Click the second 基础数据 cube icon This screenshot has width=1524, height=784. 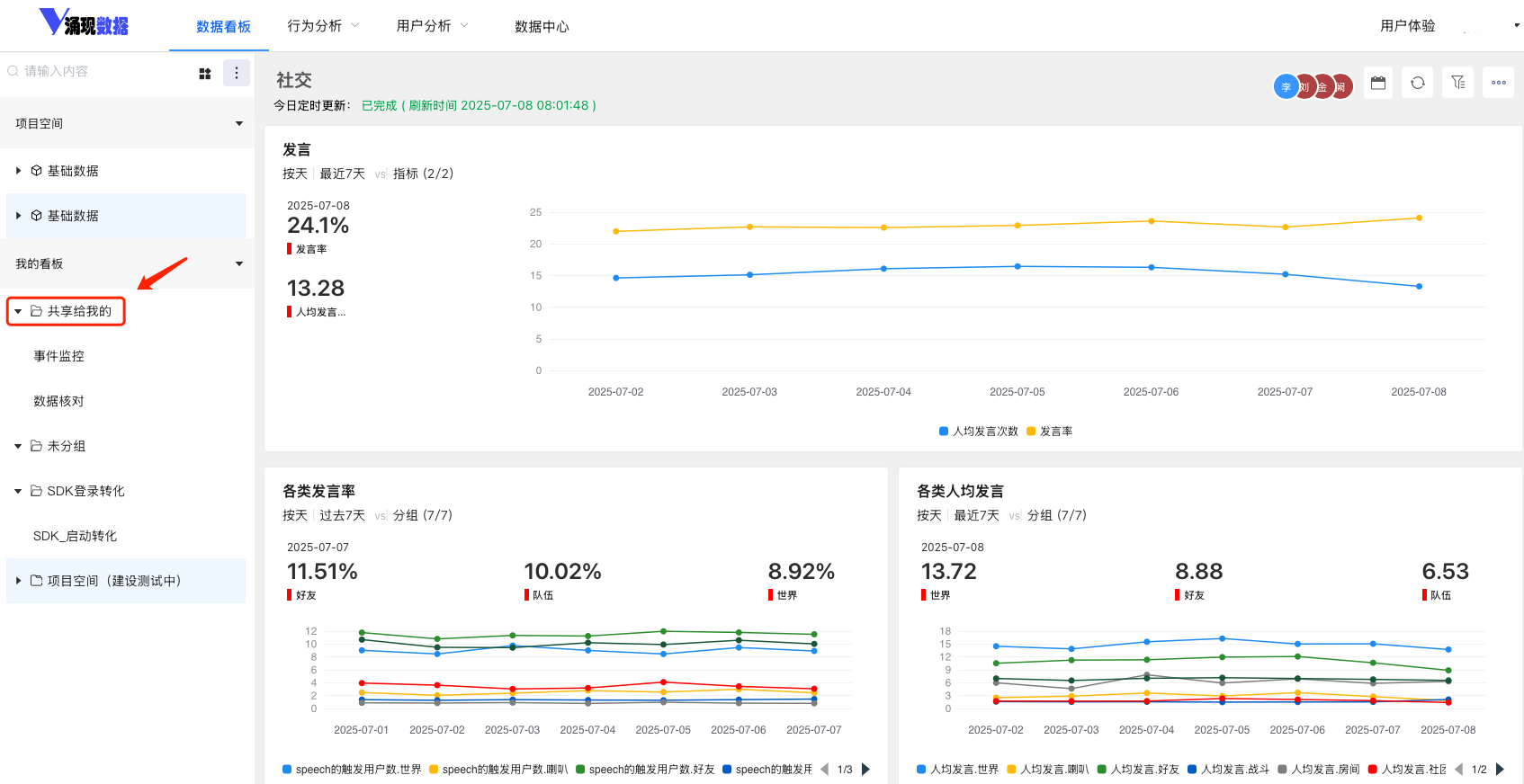point(37,216)
